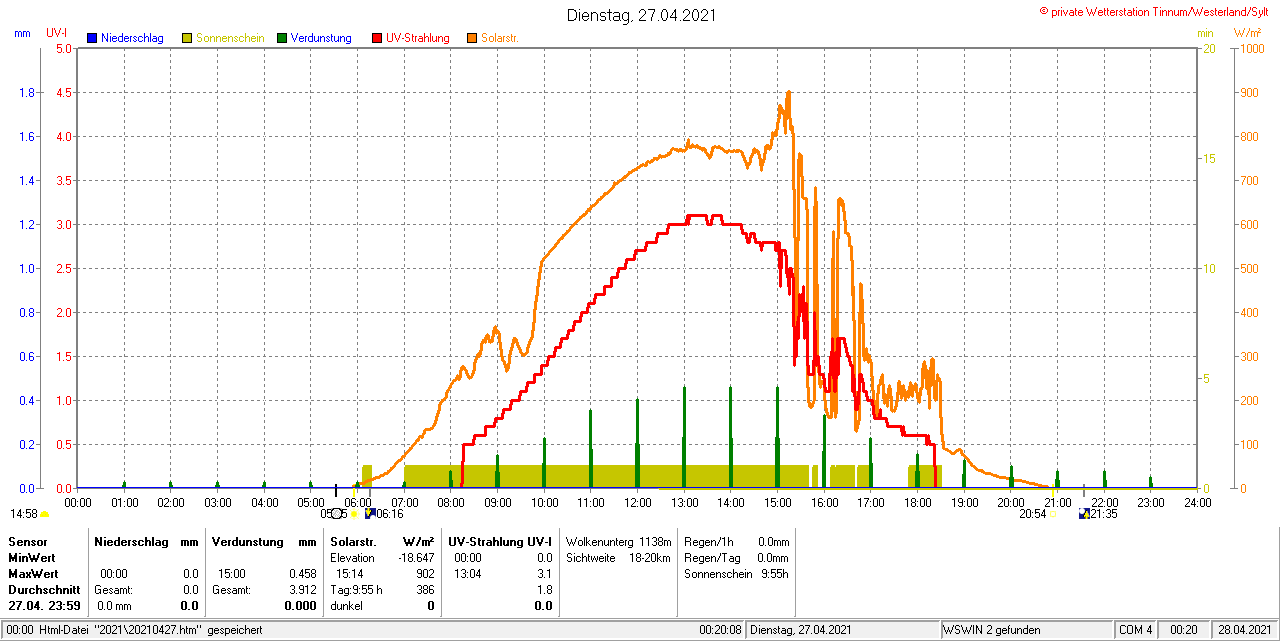Click the chart title Dienstag, 27.04.2021
1280x641 pixels.
pyautogui.click(x=641, y=15)
